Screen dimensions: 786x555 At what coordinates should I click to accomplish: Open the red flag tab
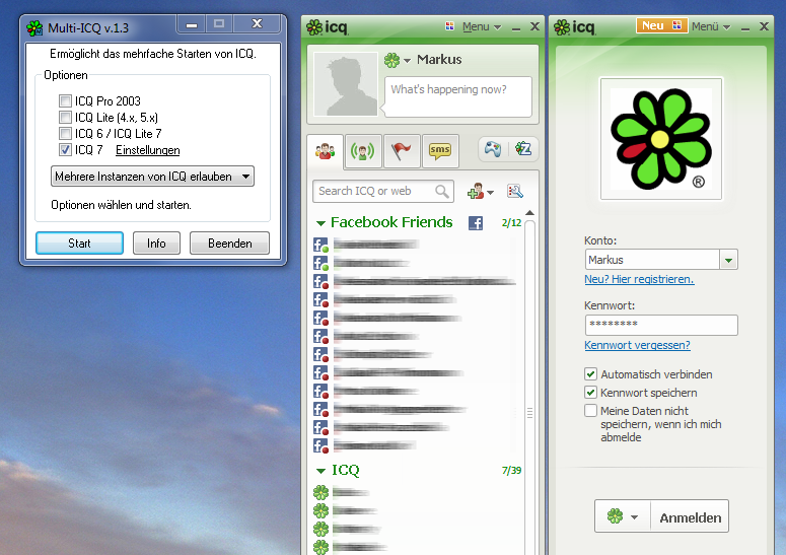401,152
